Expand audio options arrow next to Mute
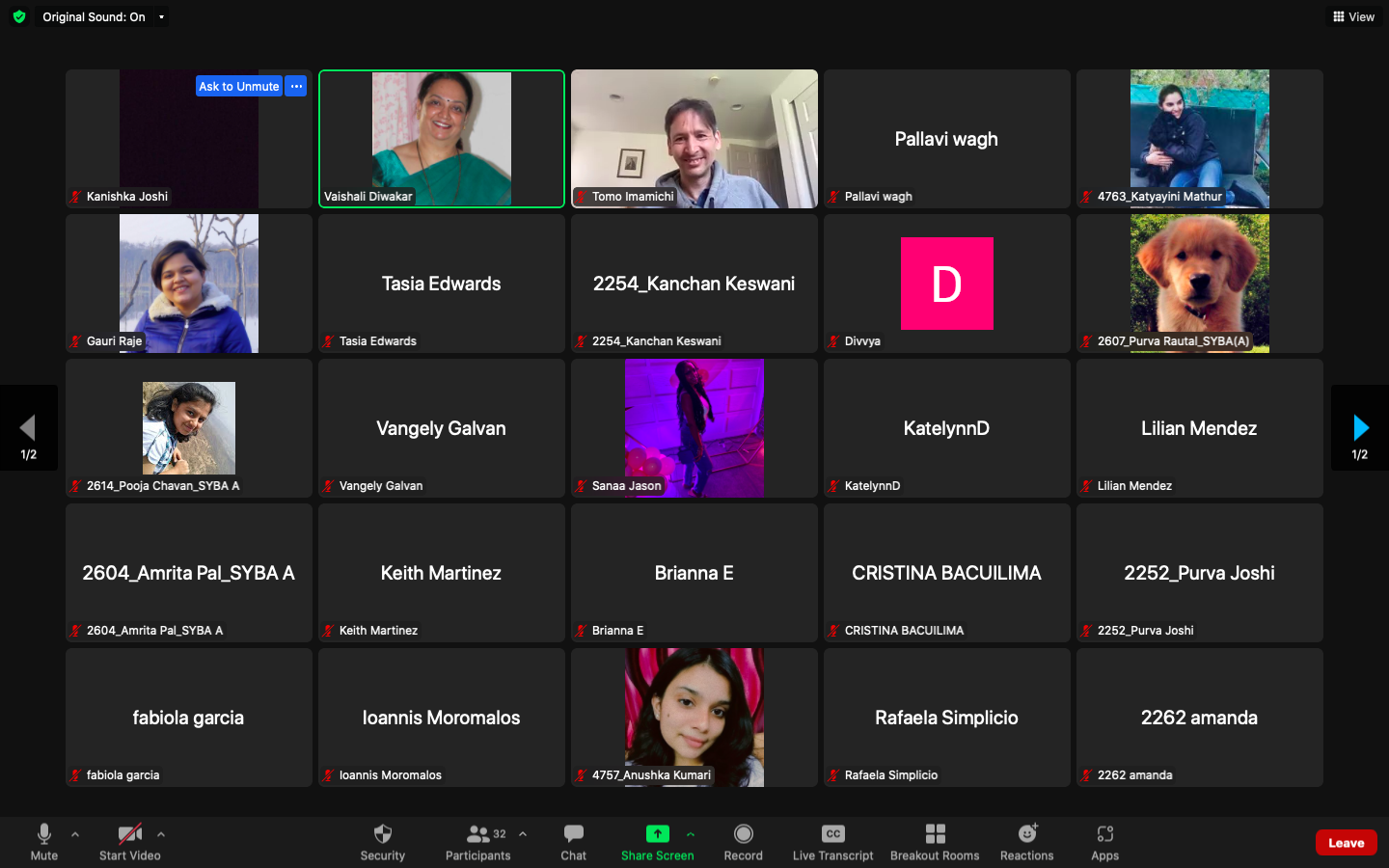 pyautogui.click(x=75, y=834)
